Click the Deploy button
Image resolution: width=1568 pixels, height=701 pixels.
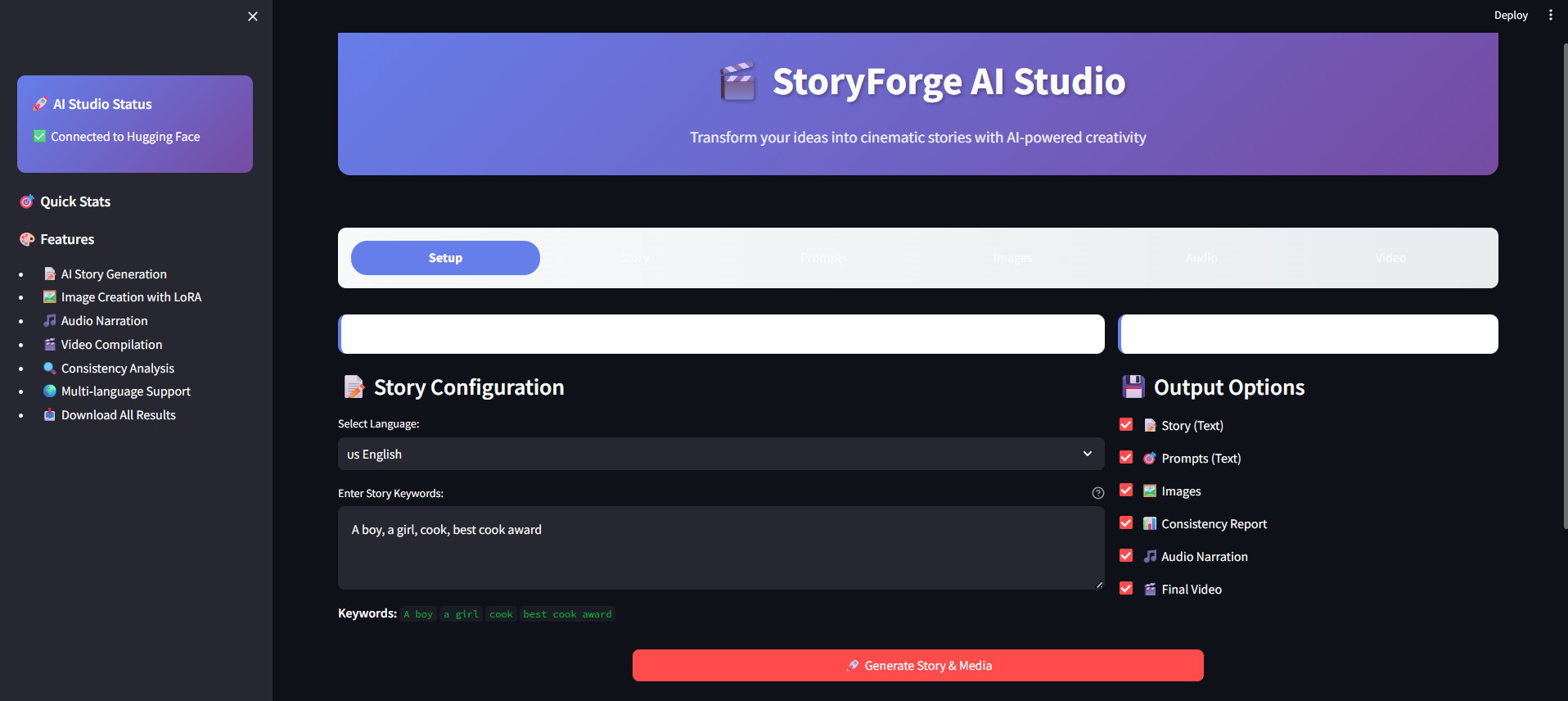(1511, 15)
